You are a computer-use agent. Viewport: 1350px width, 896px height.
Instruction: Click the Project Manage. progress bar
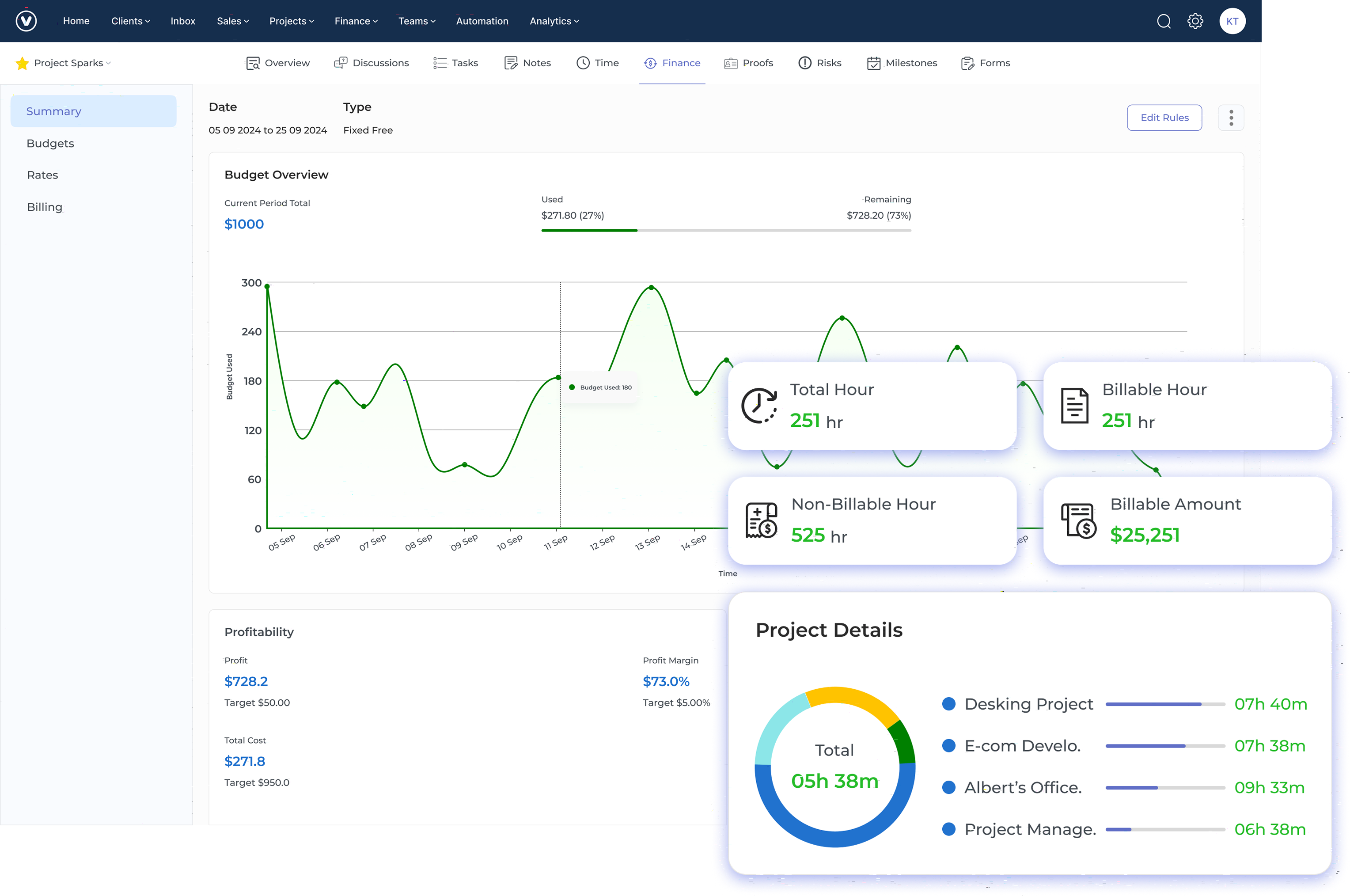tap(1165, 829)
